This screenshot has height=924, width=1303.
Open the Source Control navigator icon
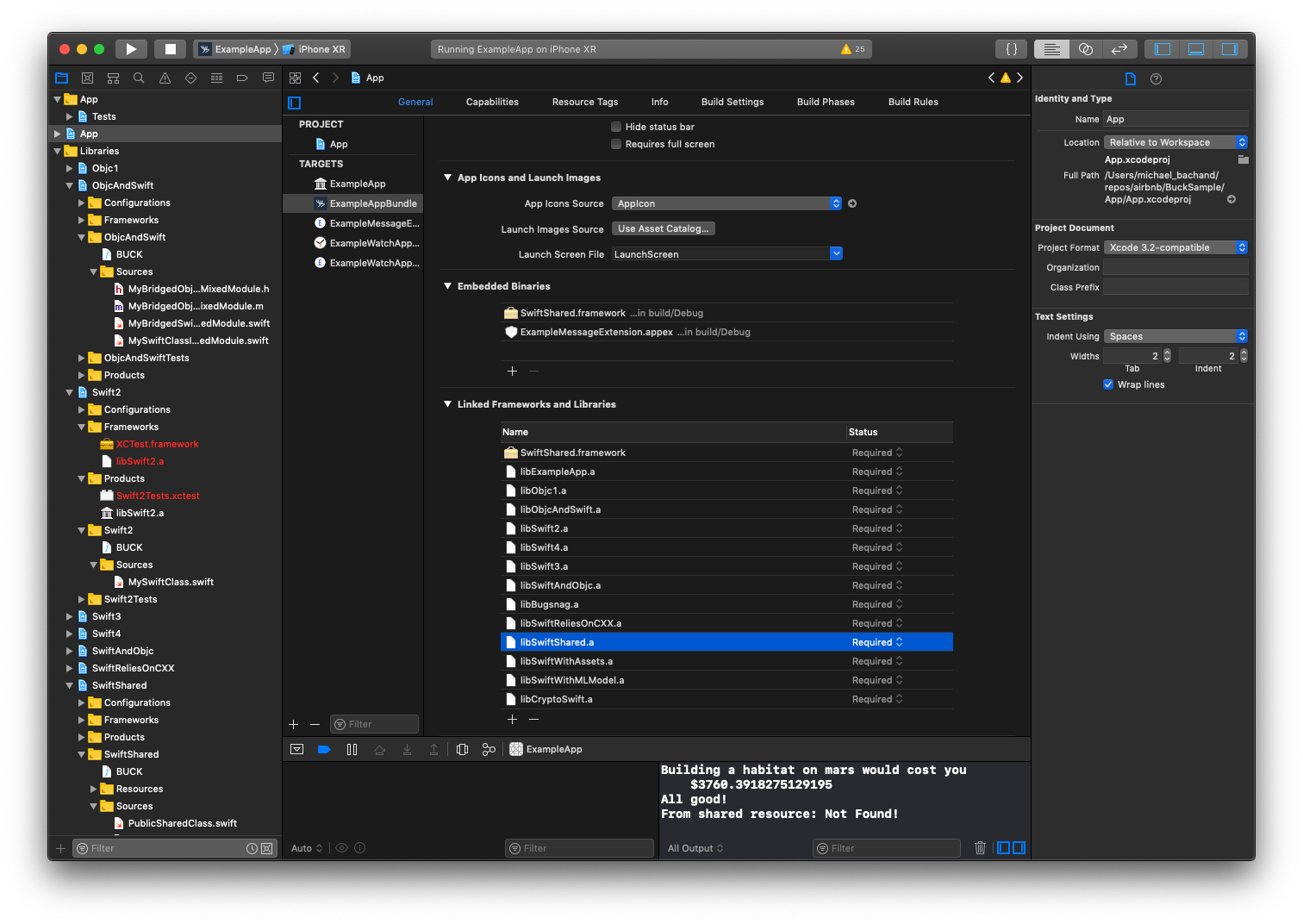point(87,78)
